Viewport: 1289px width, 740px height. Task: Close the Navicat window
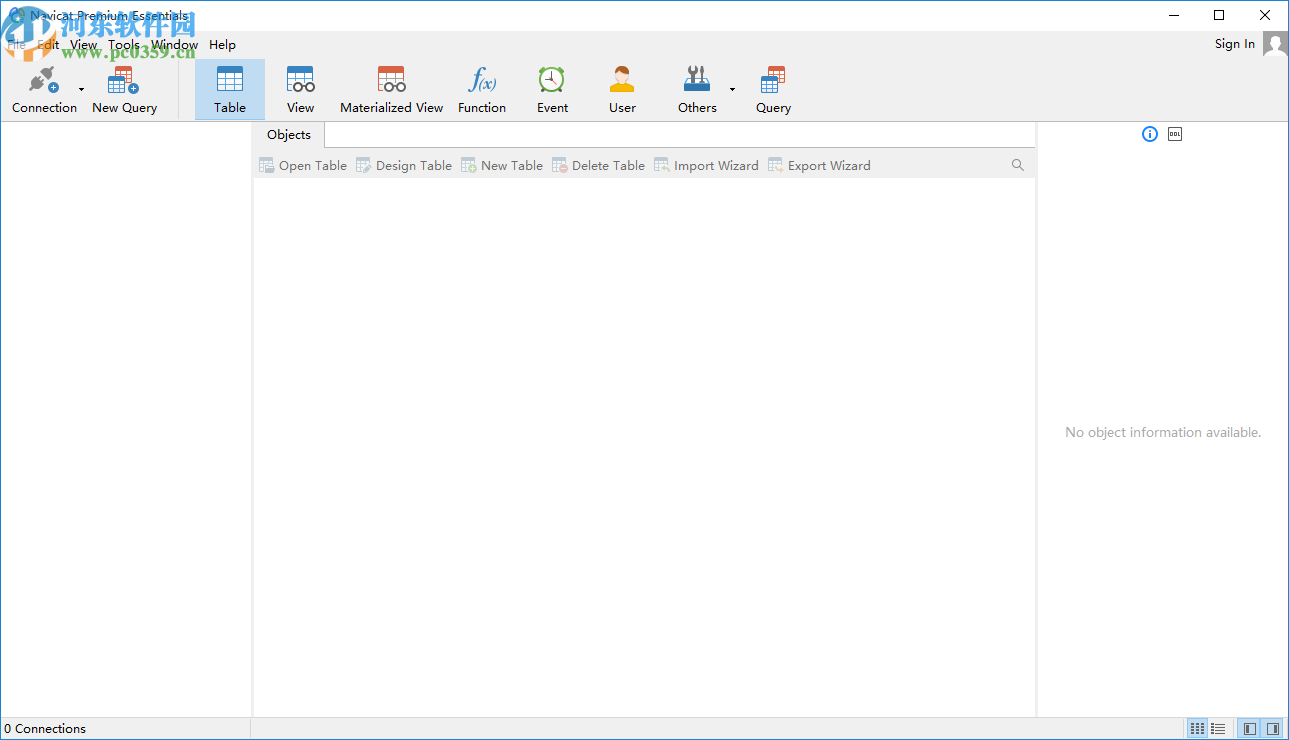[x=1265, y=15]
